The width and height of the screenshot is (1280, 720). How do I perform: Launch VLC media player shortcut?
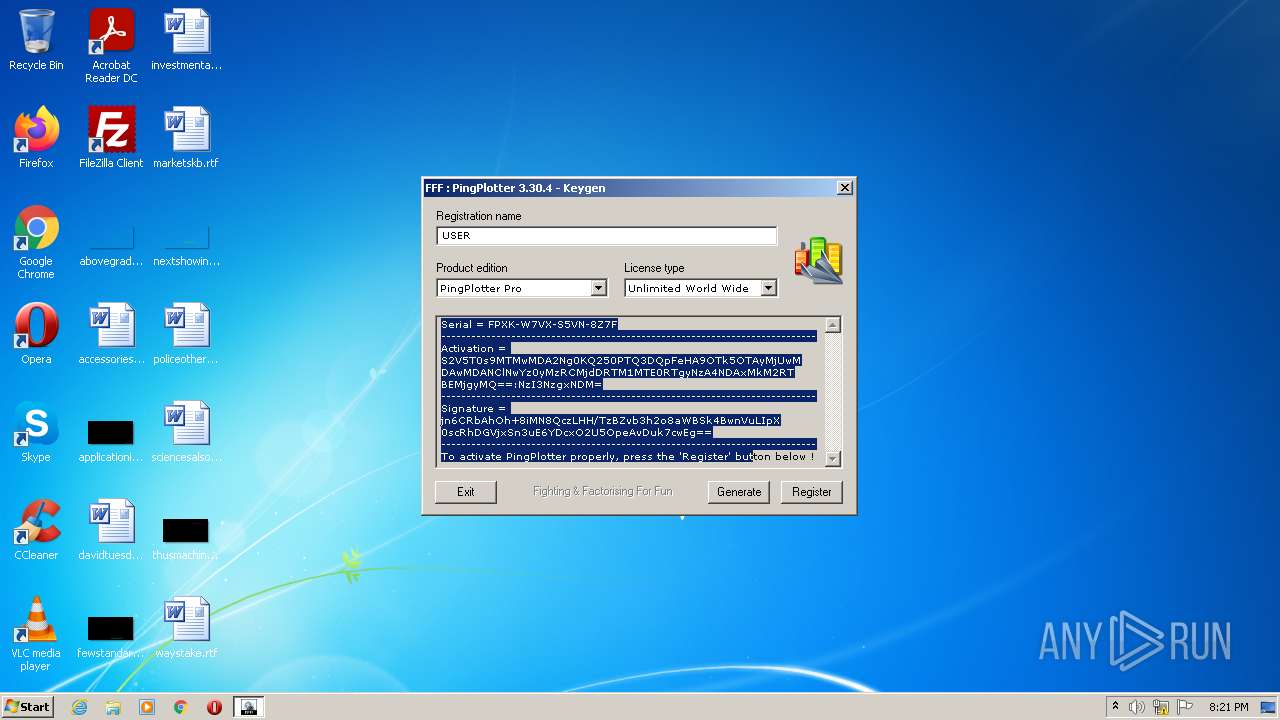pyautogui.click(x=36, y=635)
